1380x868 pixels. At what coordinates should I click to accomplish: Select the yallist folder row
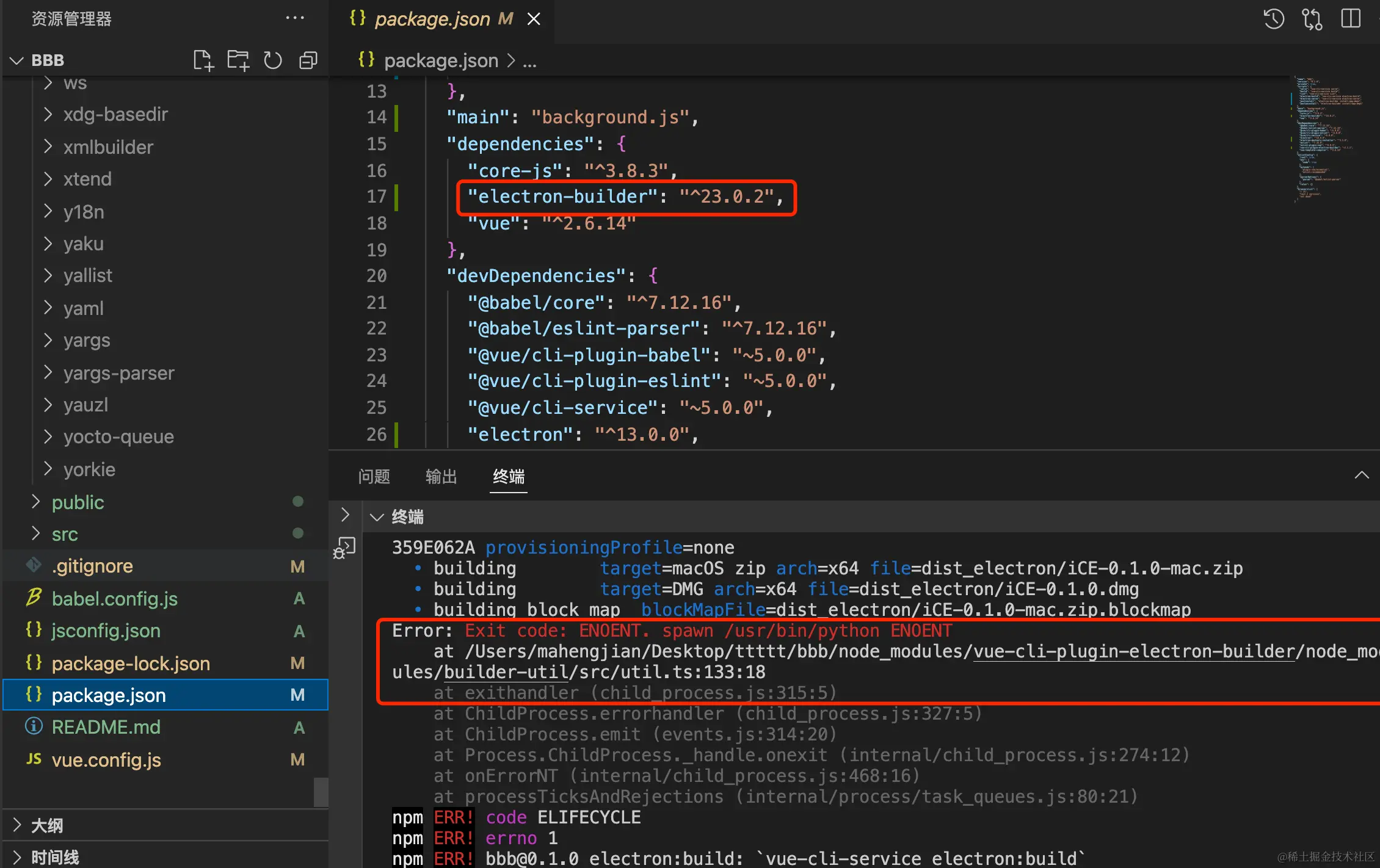click(x=165, y=275)
